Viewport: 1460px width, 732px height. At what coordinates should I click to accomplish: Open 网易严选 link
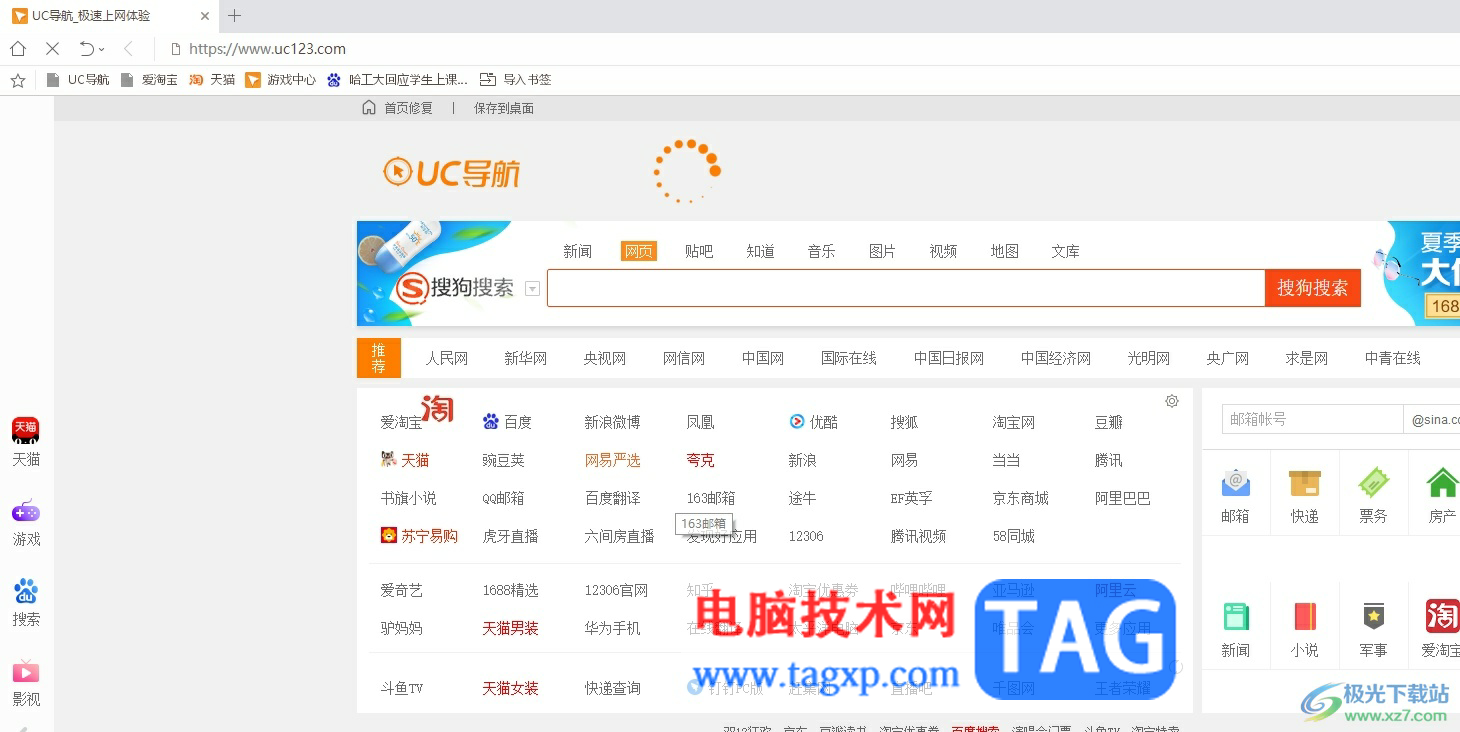612,460
